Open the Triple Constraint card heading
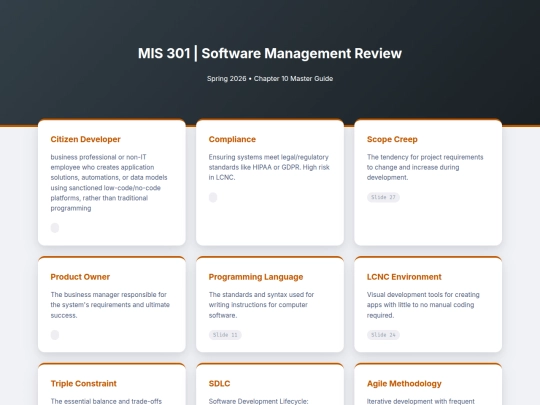Image resolution: width=540 pixels, height=405 pixels. coord(83,384)
